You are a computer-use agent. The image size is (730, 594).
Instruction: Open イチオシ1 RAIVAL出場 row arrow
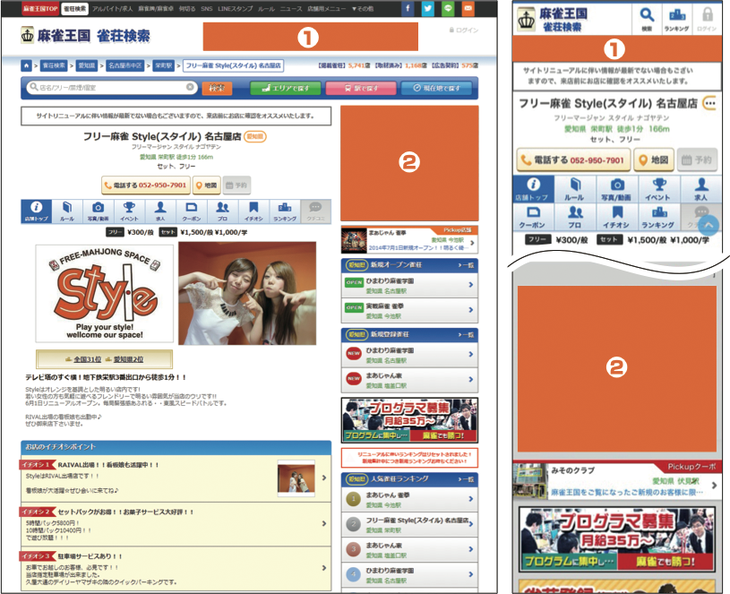pos(324,478)
